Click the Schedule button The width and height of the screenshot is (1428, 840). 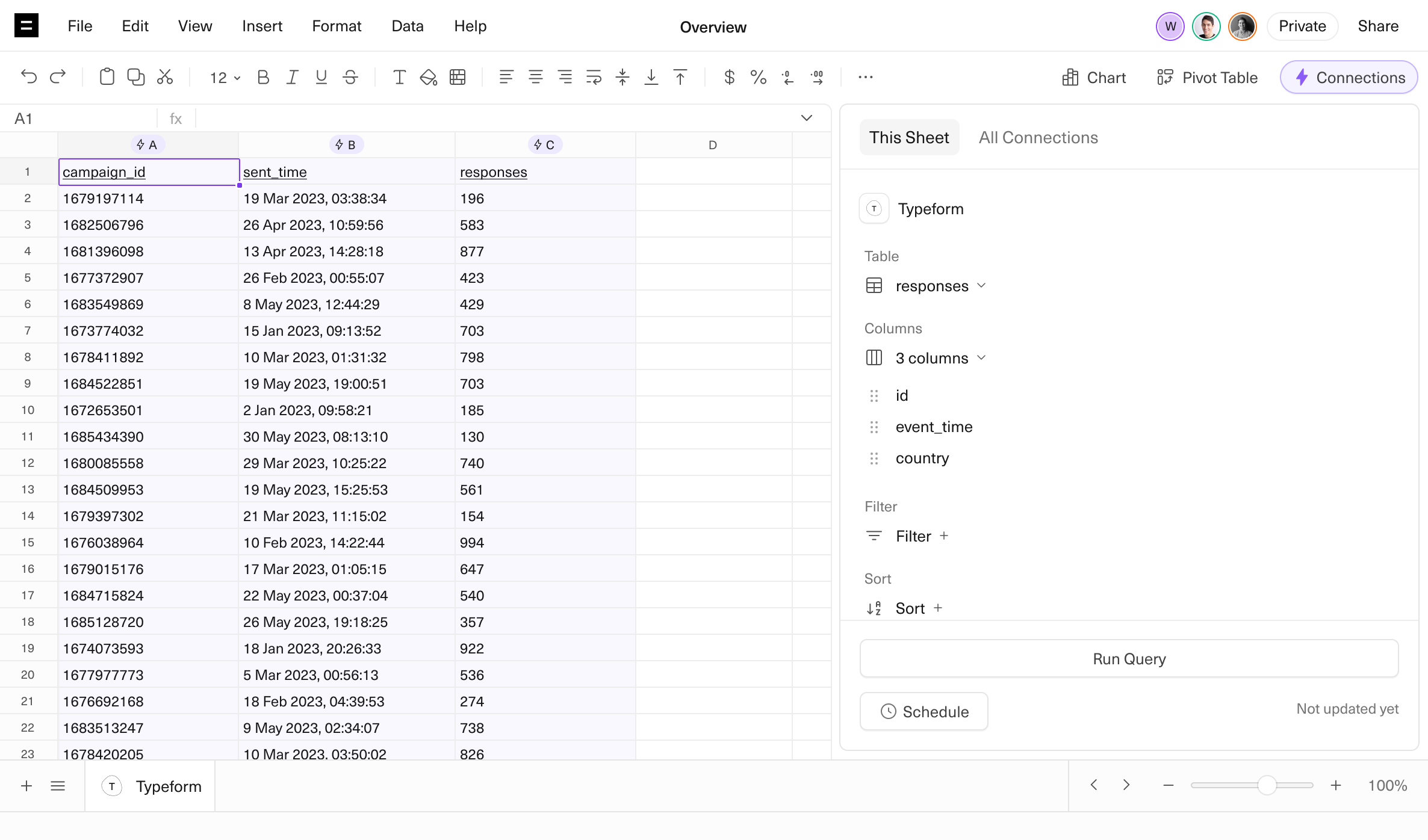tap(924, 712)
